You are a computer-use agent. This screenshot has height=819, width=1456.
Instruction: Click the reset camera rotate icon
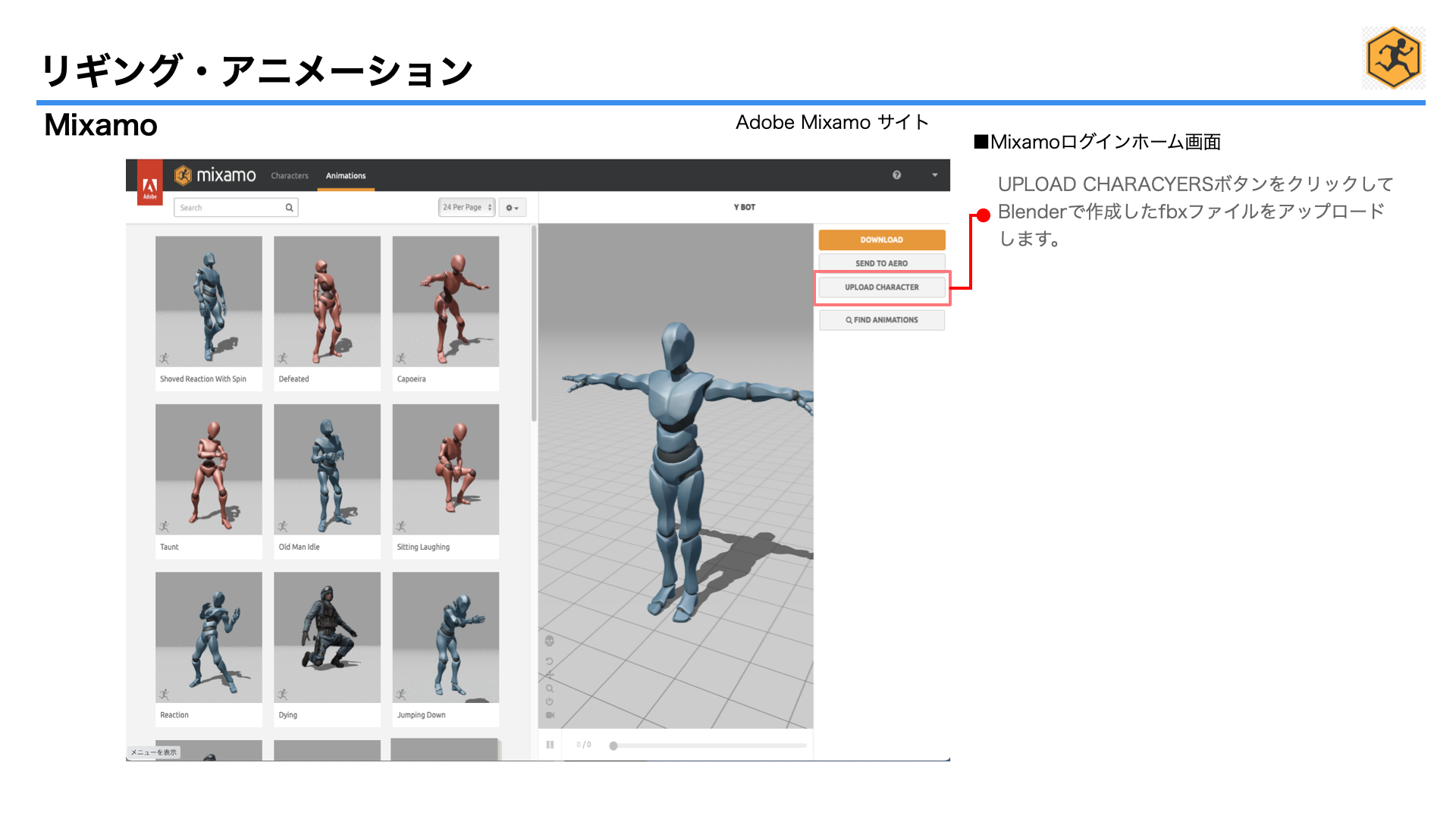pyautogui.click(x=550, y=661)
